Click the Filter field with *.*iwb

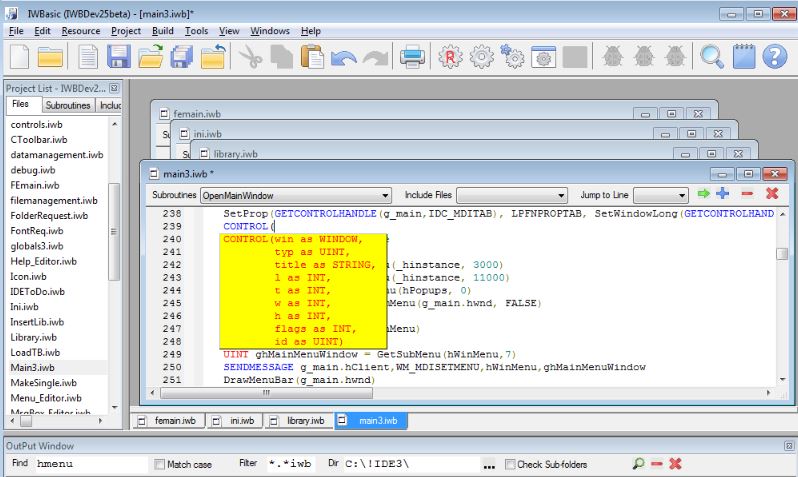click(291, 464)
